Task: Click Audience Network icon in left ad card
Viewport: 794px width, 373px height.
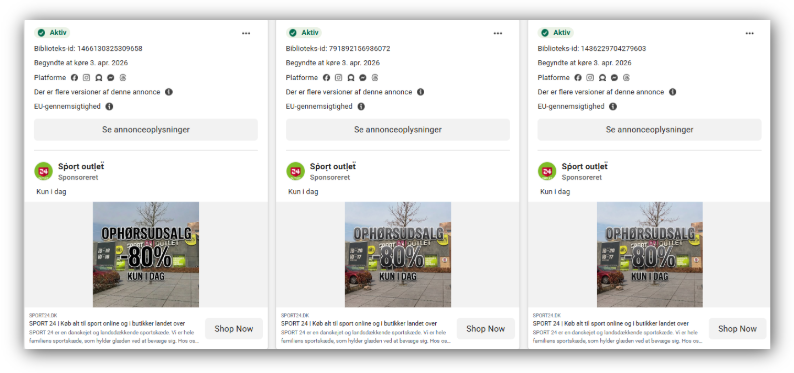Action: pos(99,78)
